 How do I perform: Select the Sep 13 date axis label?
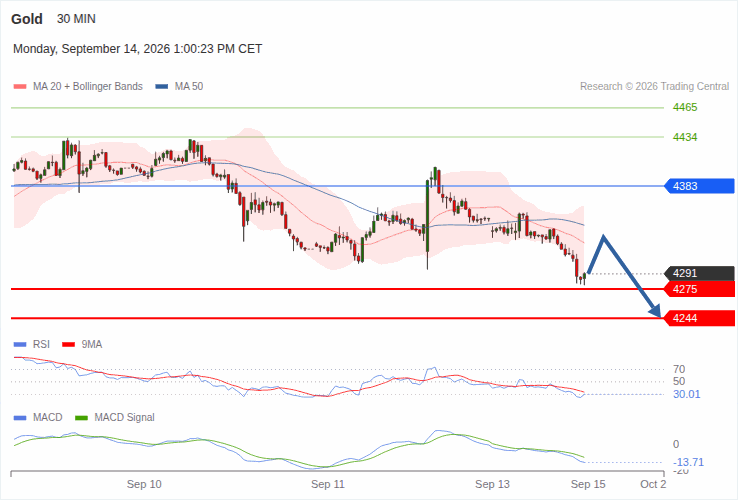click(x=492, y=484)
